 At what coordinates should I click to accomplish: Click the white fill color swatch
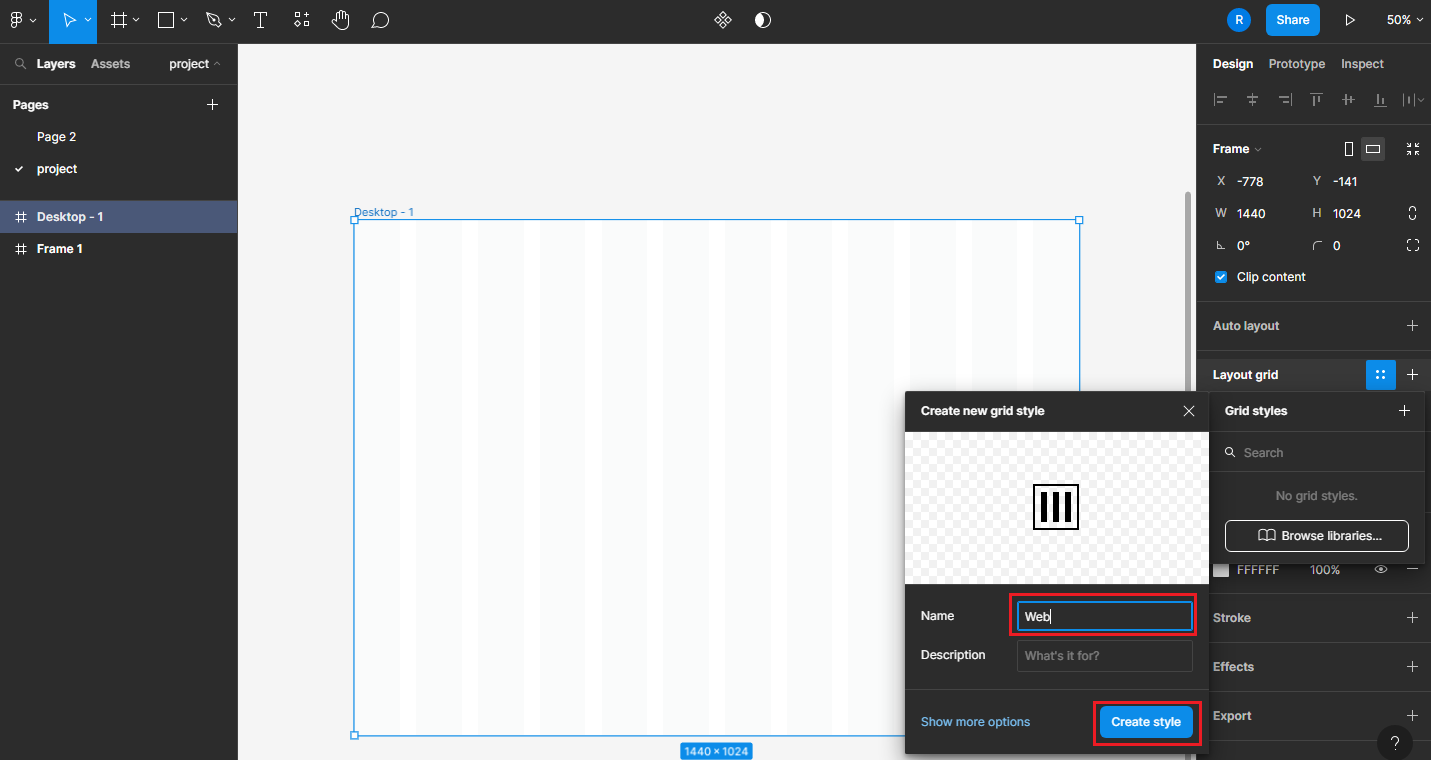[1221, 570]
